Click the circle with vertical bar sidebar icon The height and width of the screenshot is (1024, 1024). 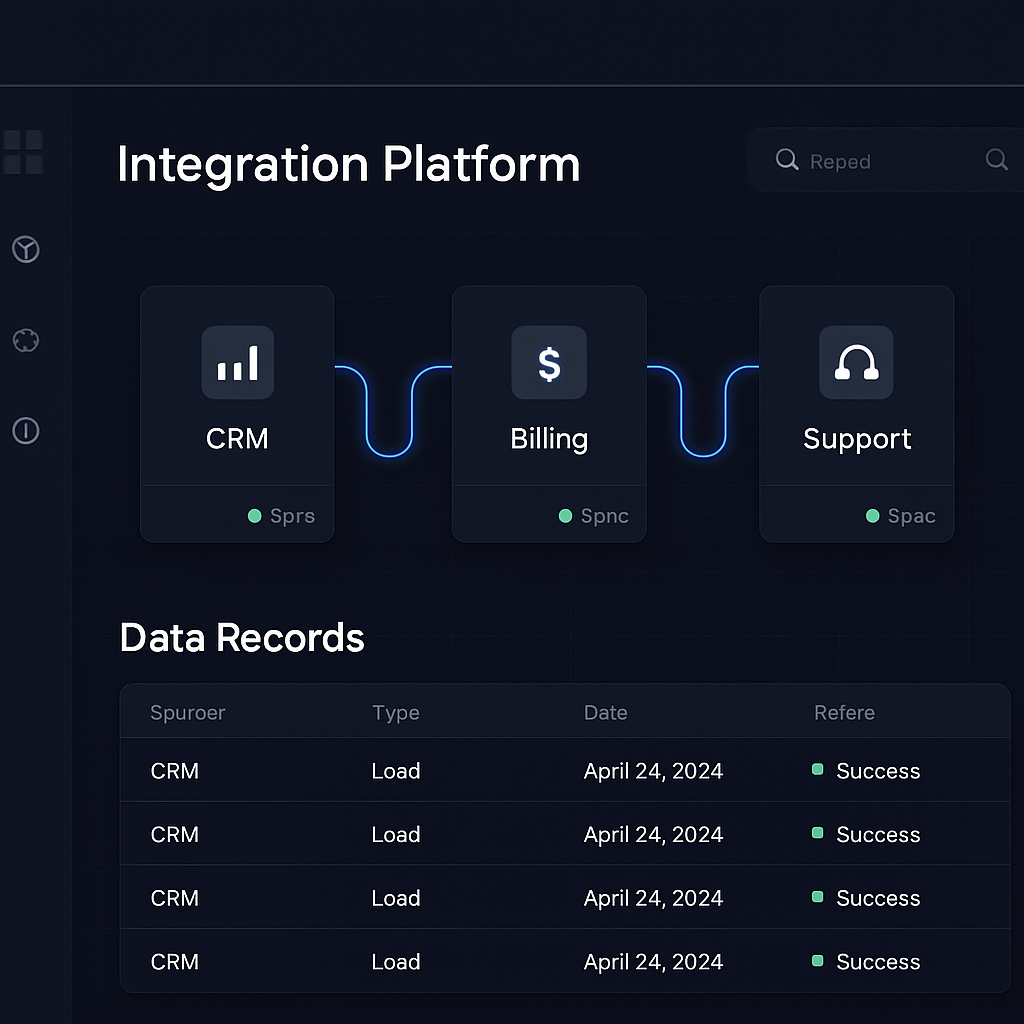[x=26, y=431]
